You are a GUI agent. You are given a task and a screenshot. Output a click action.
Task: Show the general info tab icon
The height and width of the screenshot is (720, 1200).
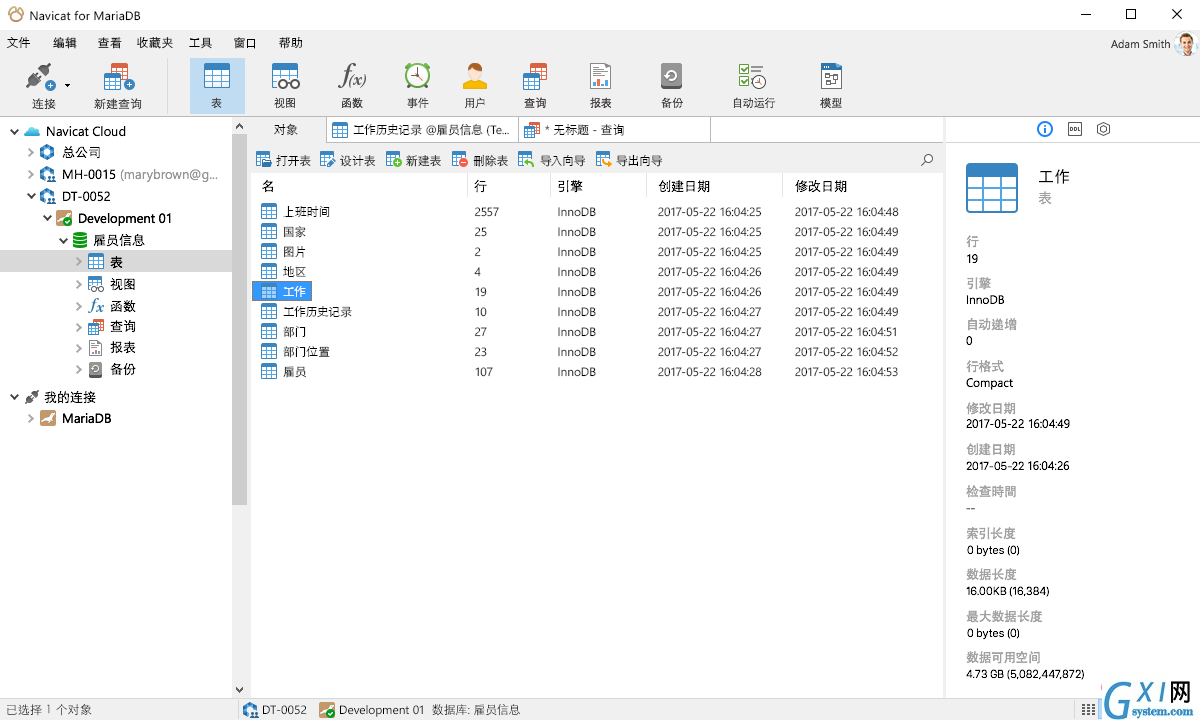pos(1045,129)
